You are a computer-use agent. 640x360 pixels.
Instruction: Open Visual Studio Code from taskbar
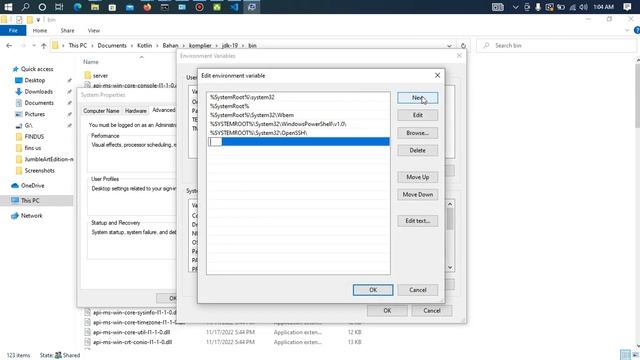pyautogui.click(x=234, y=7)
